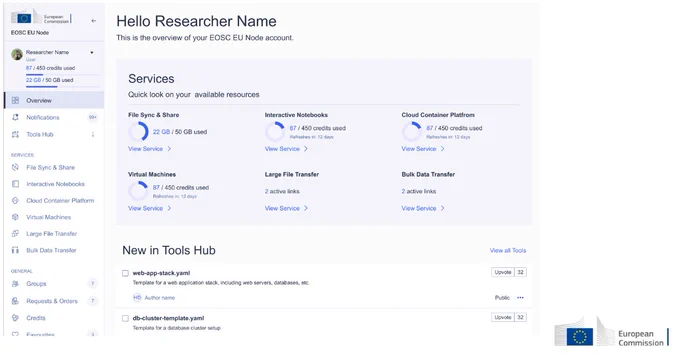
Task: Click Interactive Notebooks credits ring
Action: coord(275,131)
